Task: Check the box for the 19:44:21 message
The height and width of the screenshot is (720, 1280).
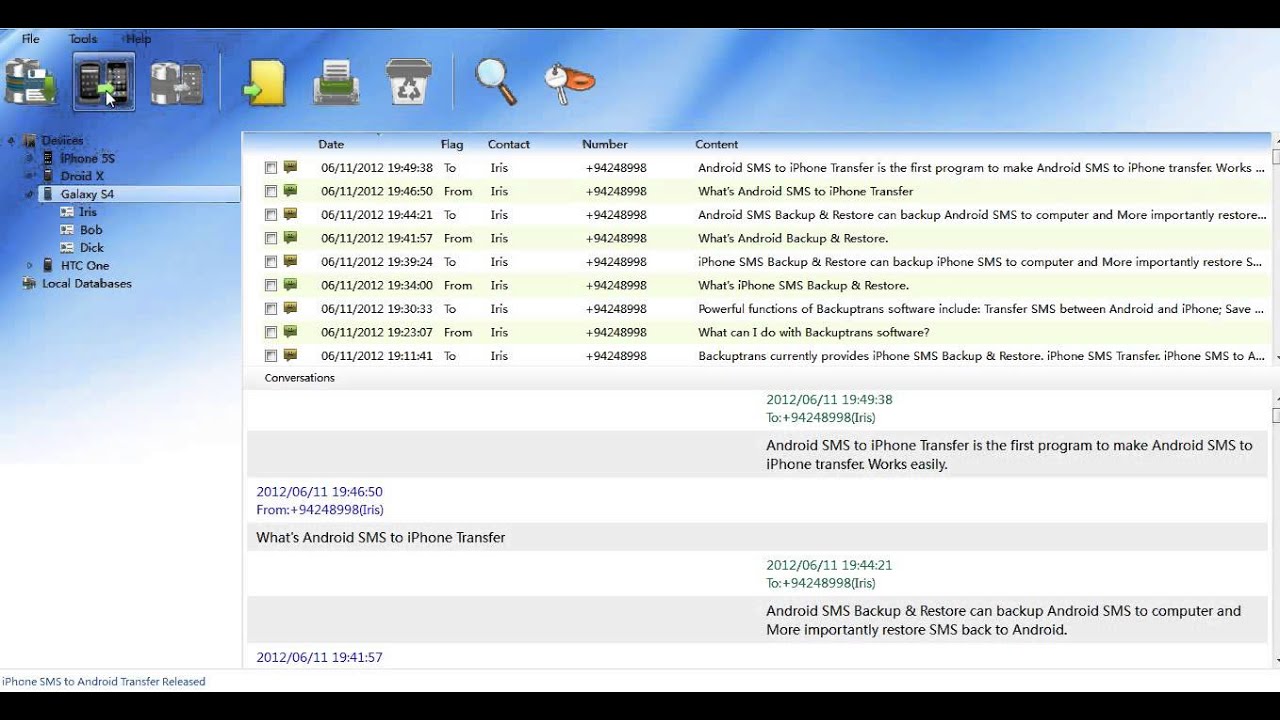Action: pyautogui.click(x=271, y=215)
